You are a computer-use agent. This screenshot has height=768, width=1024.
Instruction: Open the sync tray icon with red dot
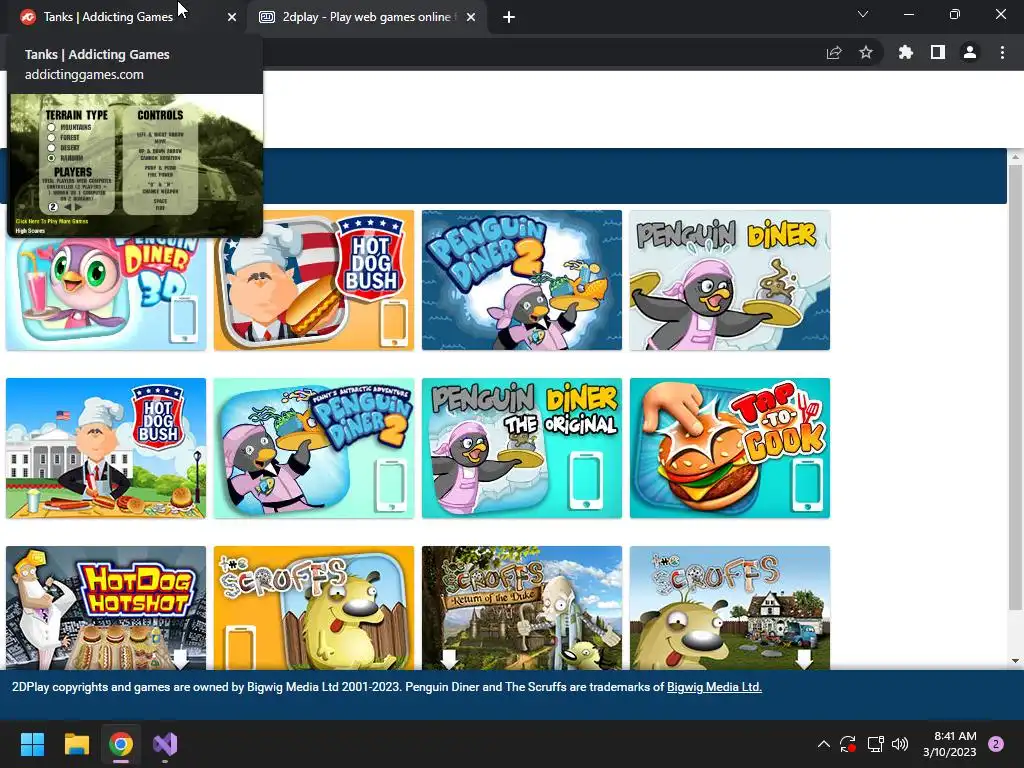click(x=848, y=744)
